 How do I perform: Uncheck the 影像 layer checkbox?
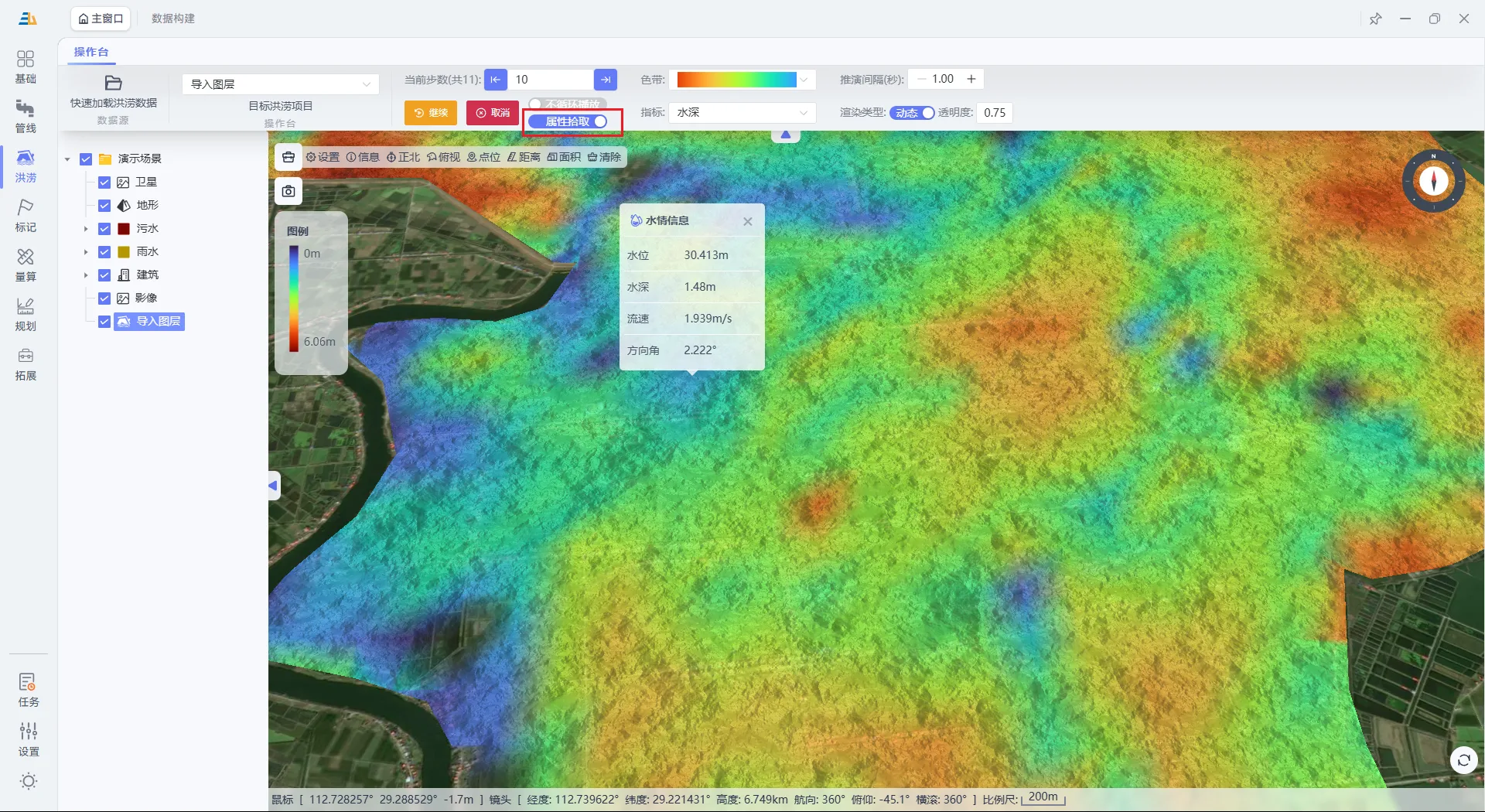(x=104, y=299)
